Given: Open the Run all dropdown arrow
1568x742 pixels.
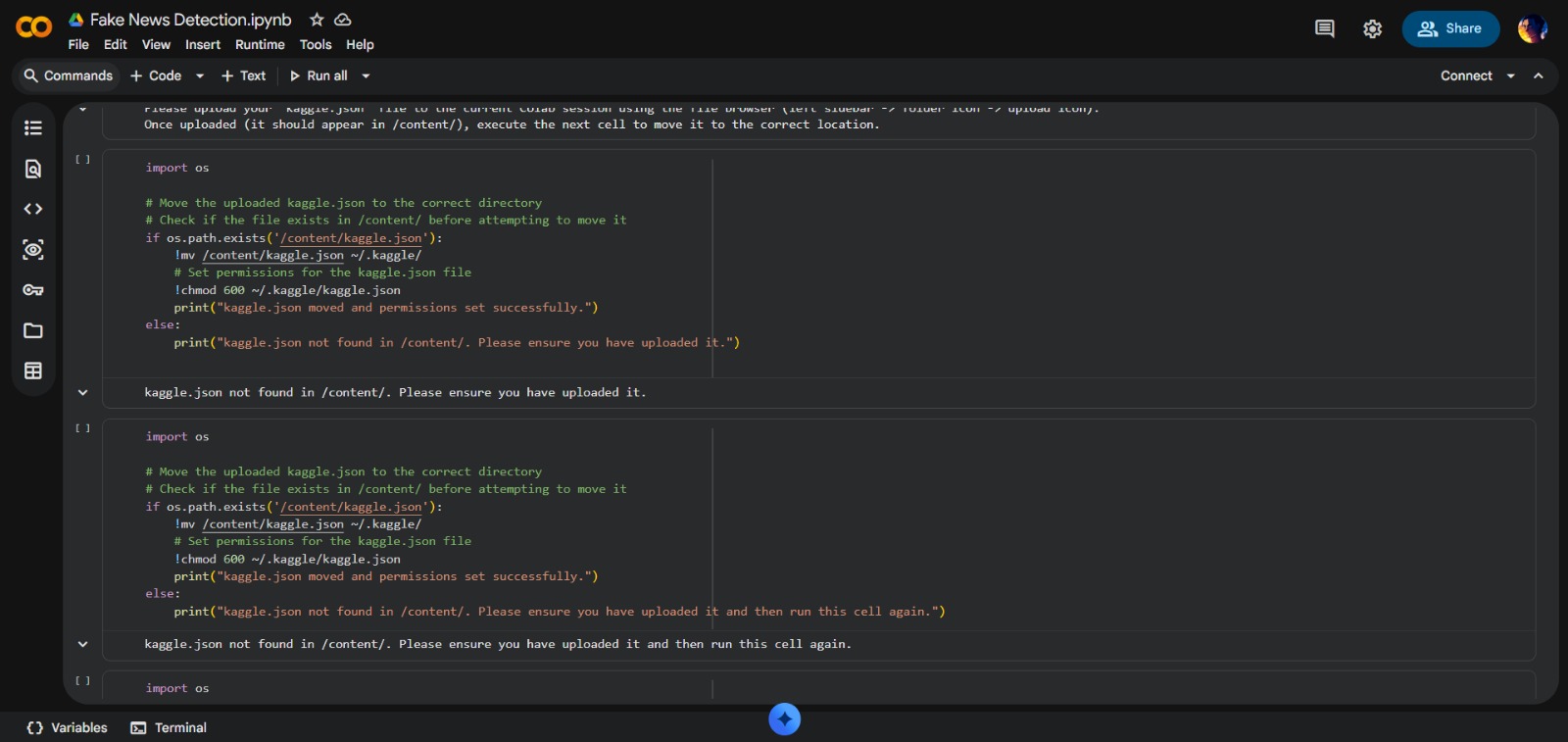Looking at the screenshot, I should [x=367, y=76].
